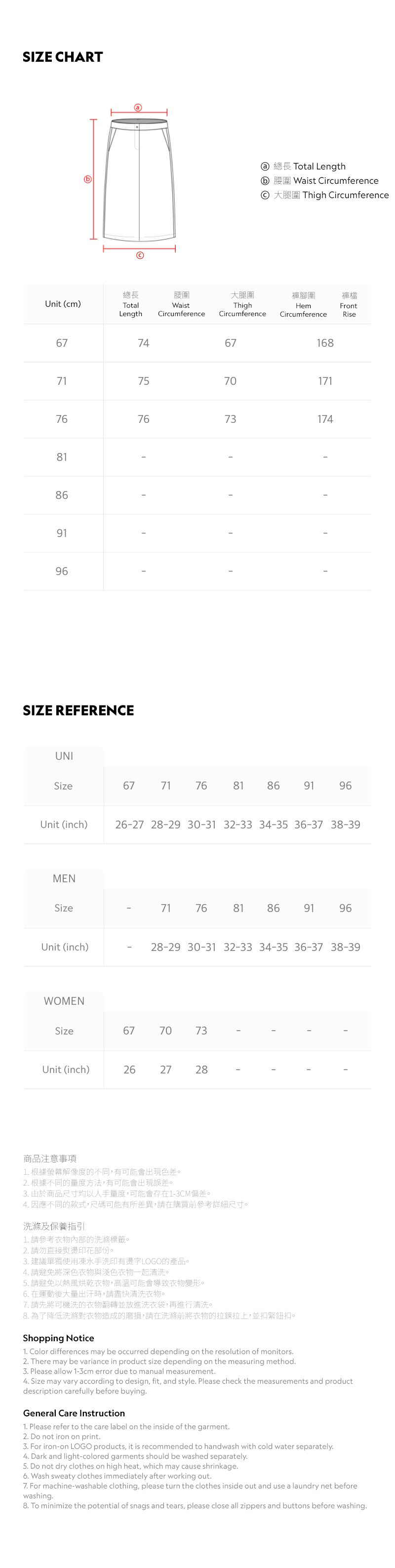Click the Shopping Notice heading
Screen dimensions: 395x1568
pyautogui.click(x=58, y=1338)
